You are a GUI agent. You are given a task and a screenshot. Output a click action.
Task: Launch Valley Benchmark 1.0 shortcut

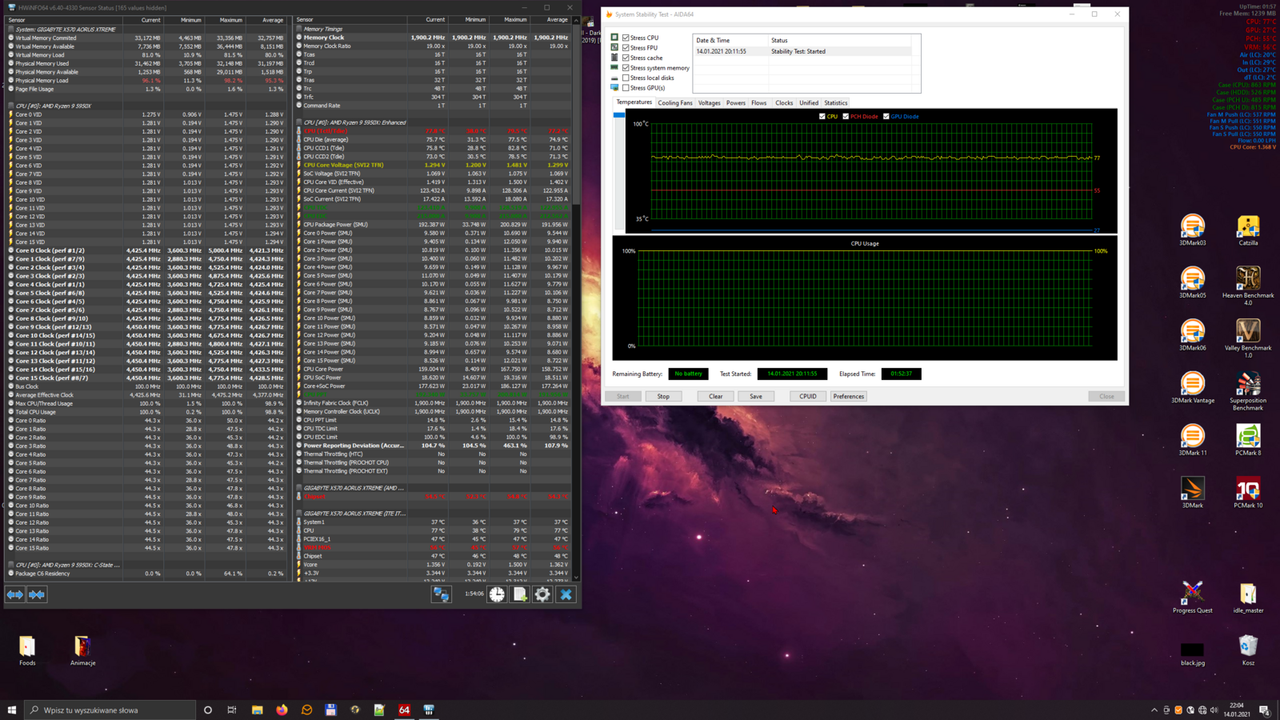1248,338
